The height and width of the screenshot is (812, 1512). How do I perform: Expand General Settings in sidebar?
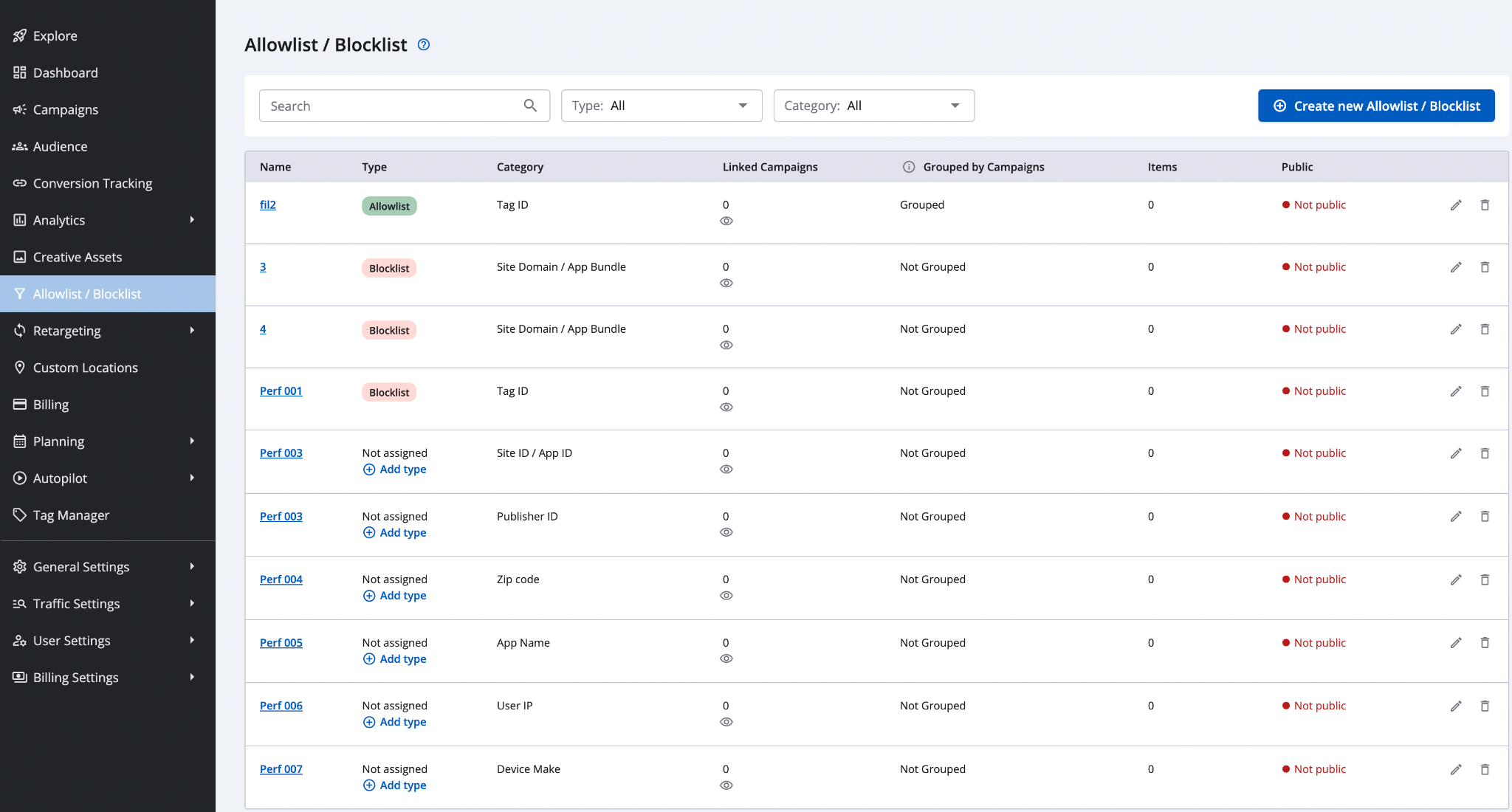click(192, 567)
